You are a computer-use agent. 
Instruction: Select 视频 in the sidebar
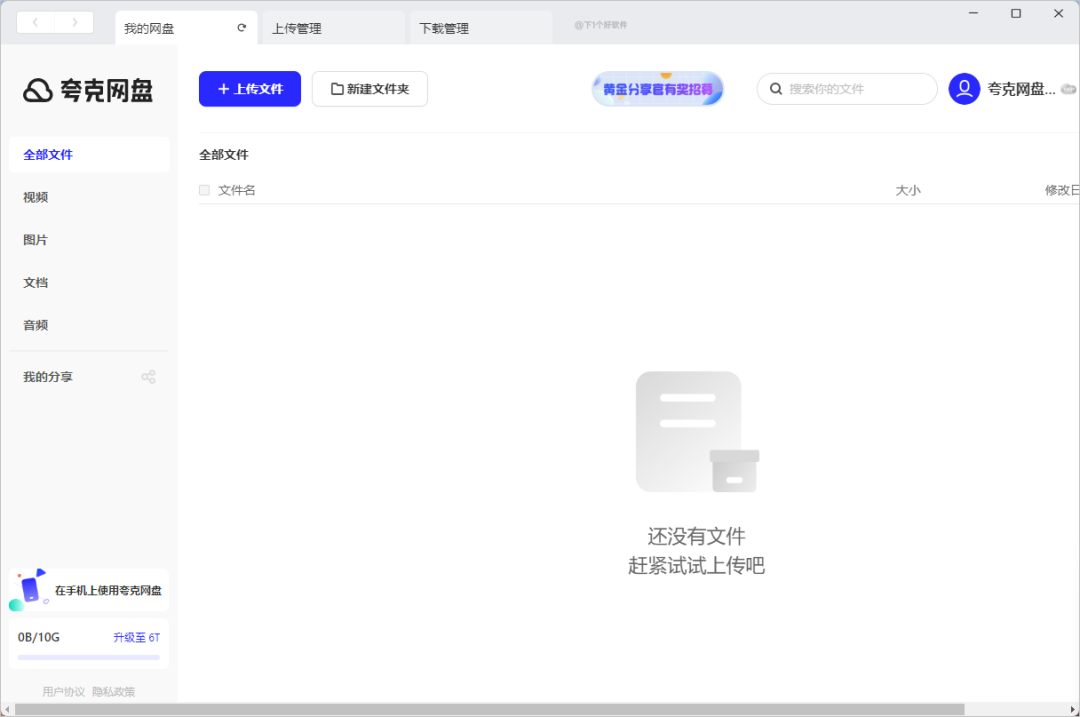point(36,197)
